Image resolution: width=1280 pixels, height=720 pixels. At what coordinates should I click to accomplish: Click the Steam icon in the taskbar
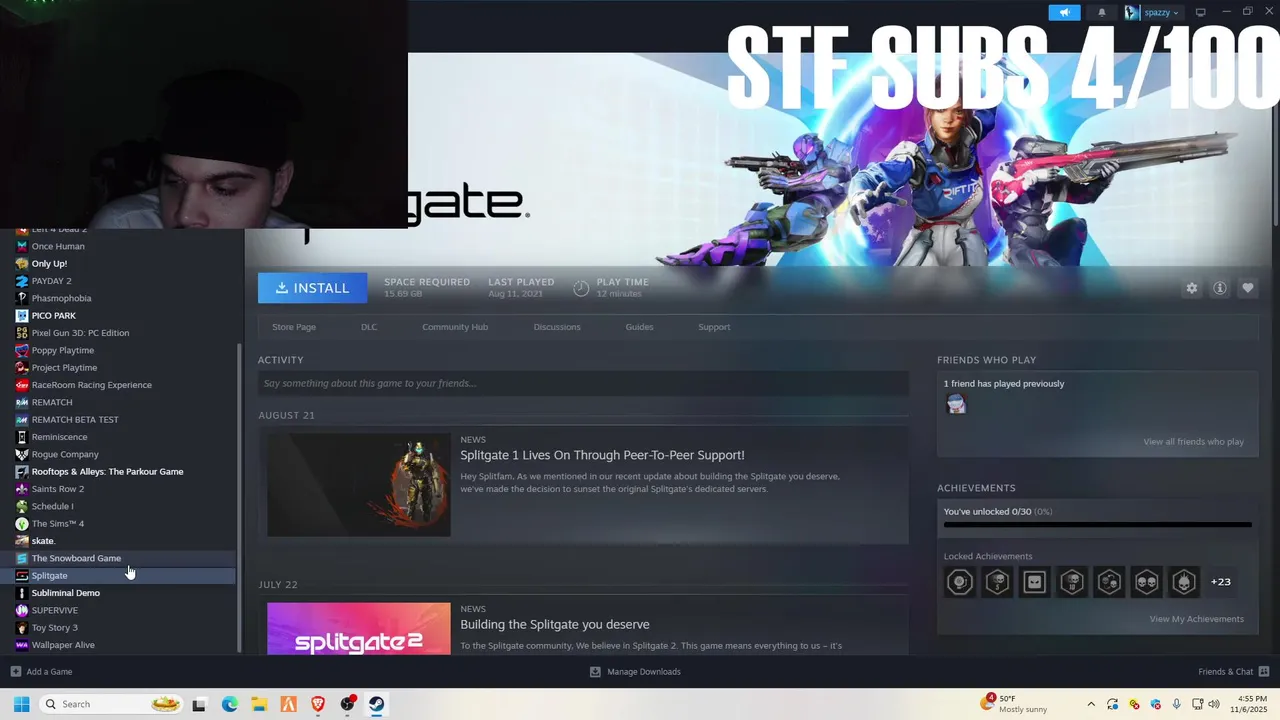pos(377,704)
